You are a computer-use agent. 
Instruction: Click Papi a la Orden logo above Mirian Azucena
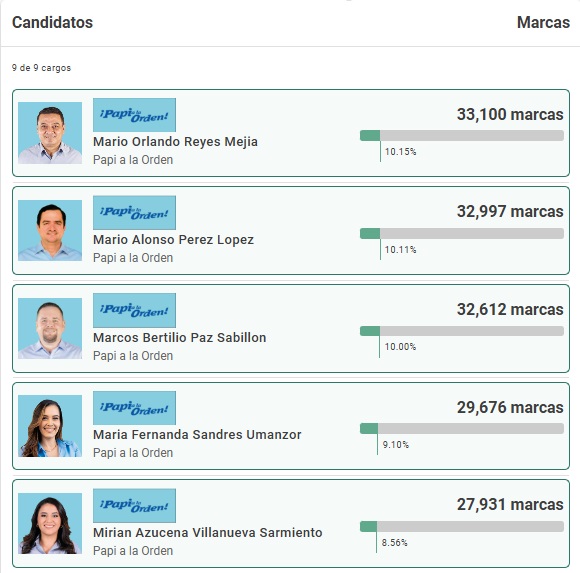click(134, 506)
